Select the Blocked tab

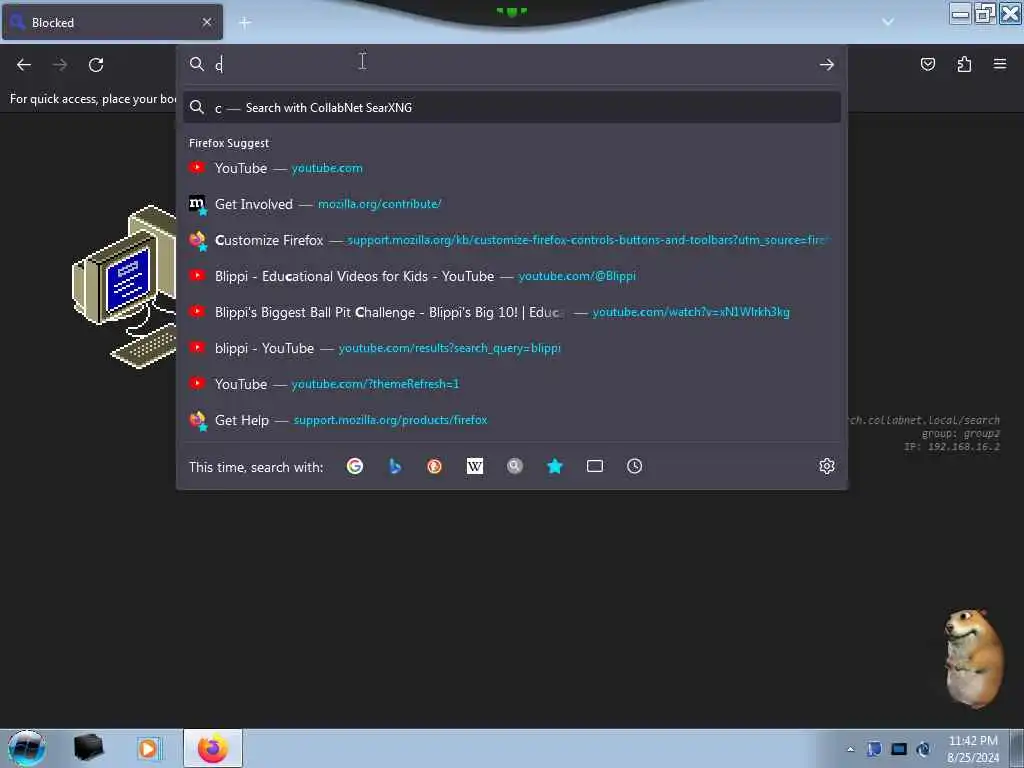(x=112, y=22)
